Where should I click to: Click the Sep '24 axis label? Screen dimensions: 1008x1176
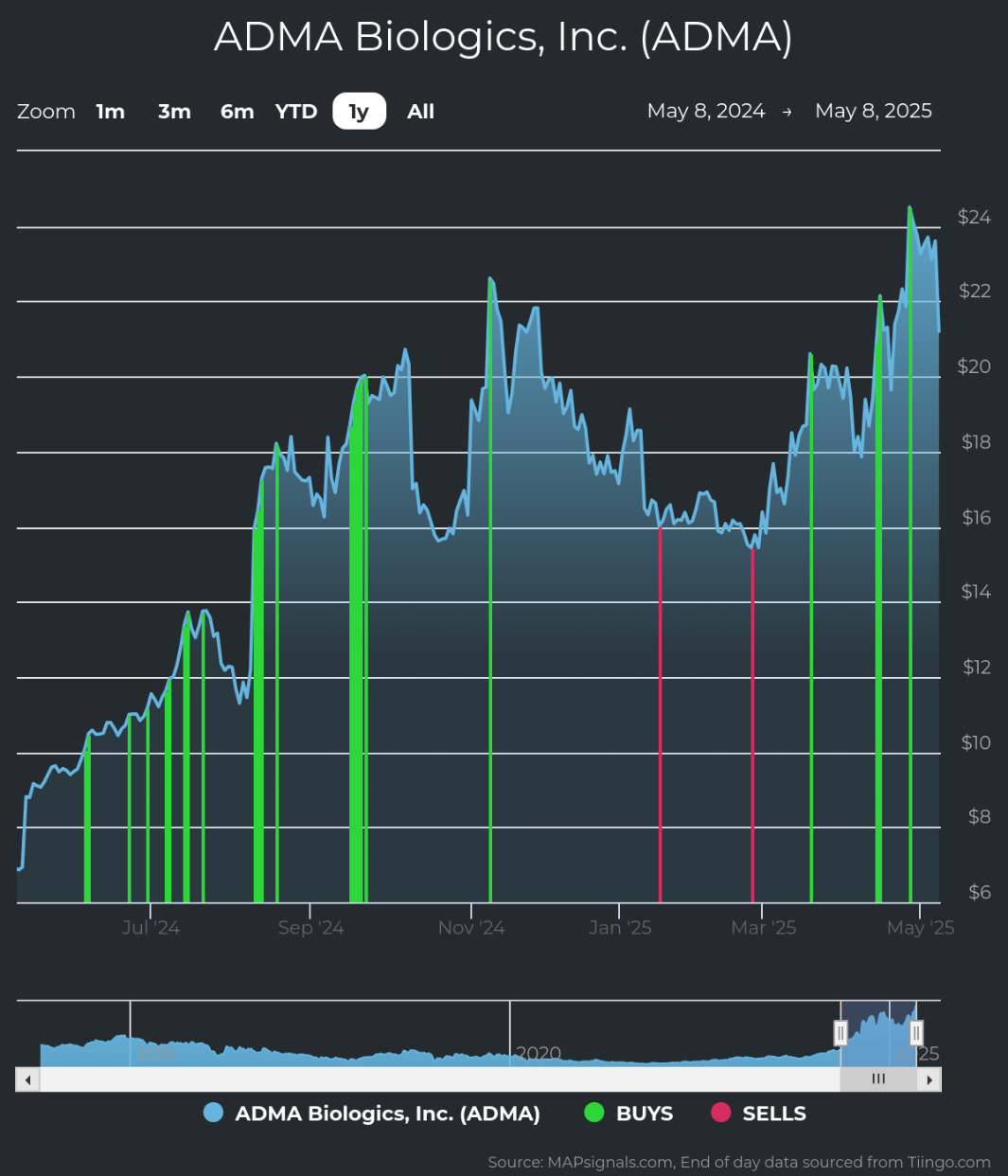pyautogui.click(x=310, y=928)
